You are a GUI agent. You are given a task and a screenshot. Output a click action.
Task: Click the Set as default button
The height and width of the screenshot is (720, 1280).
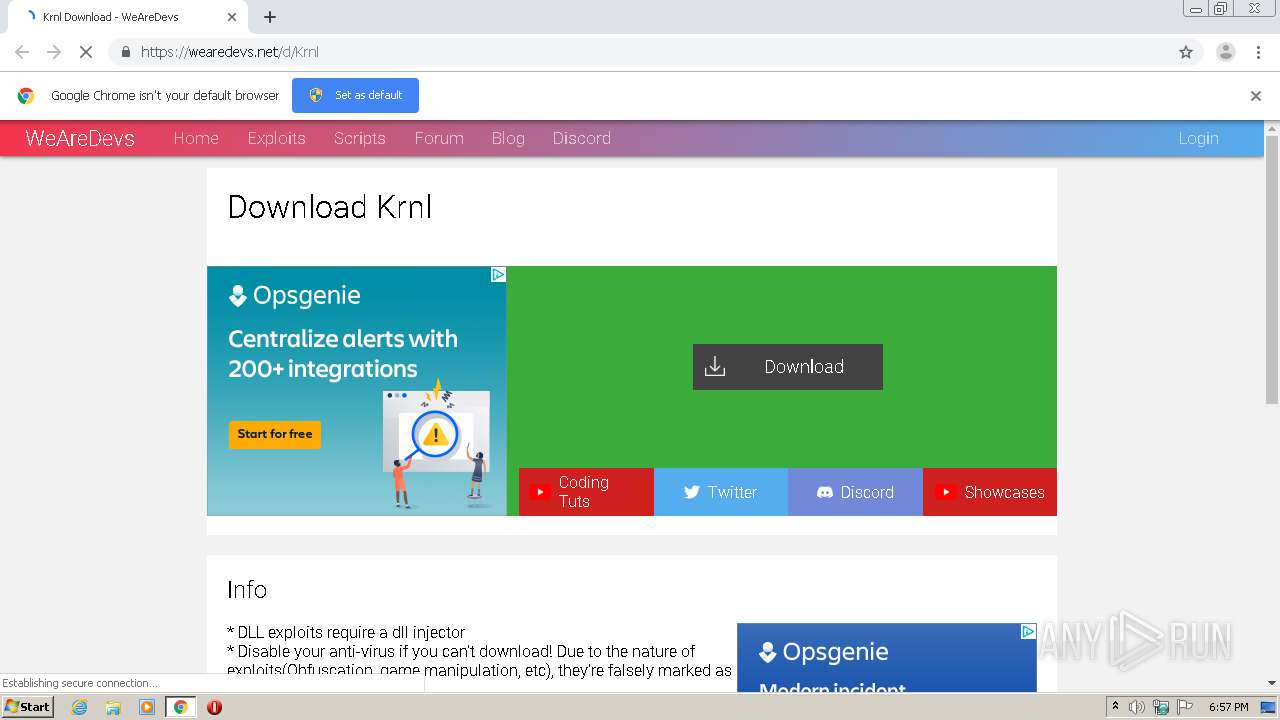(355, 96)
